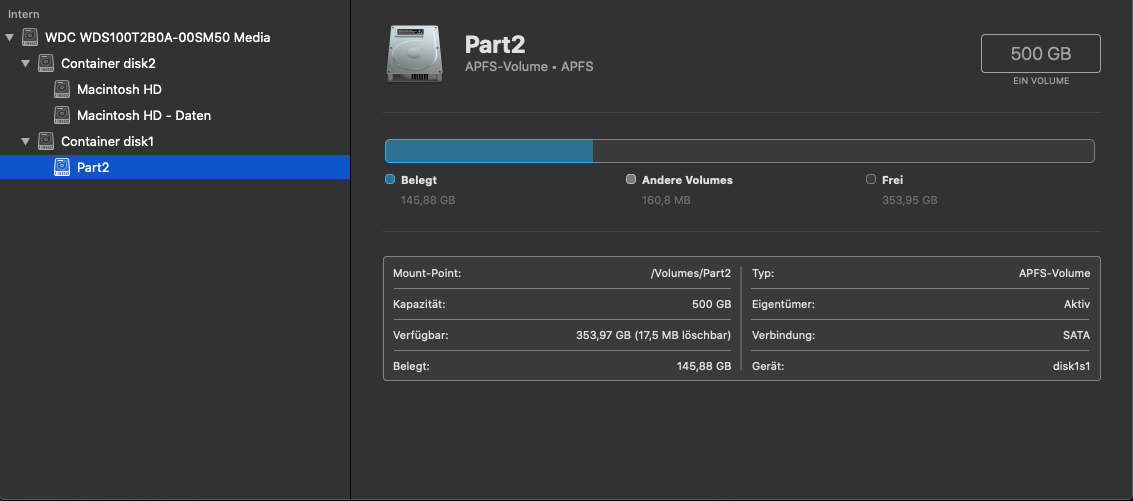Collapse the Container disk1 tree

[x=26, y=141]
